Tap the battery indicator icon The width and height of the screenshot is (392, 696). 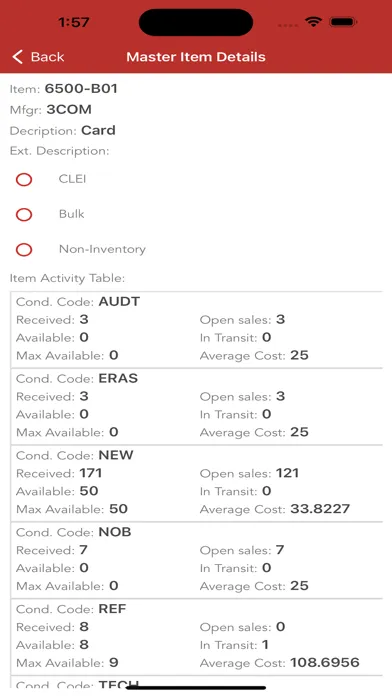[x=343, y=22]
